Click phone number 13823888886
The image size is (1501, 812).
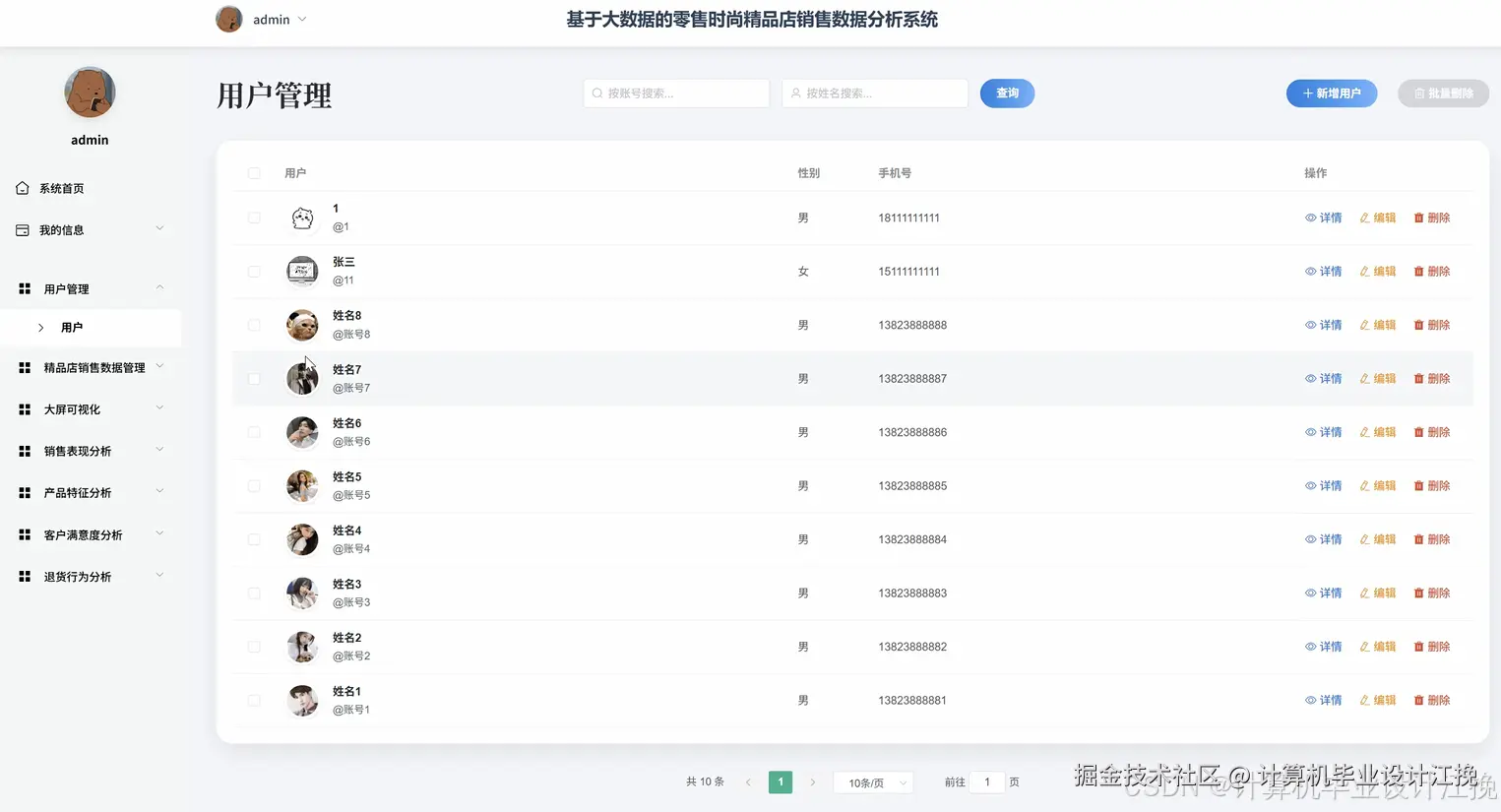pos(912,432)
